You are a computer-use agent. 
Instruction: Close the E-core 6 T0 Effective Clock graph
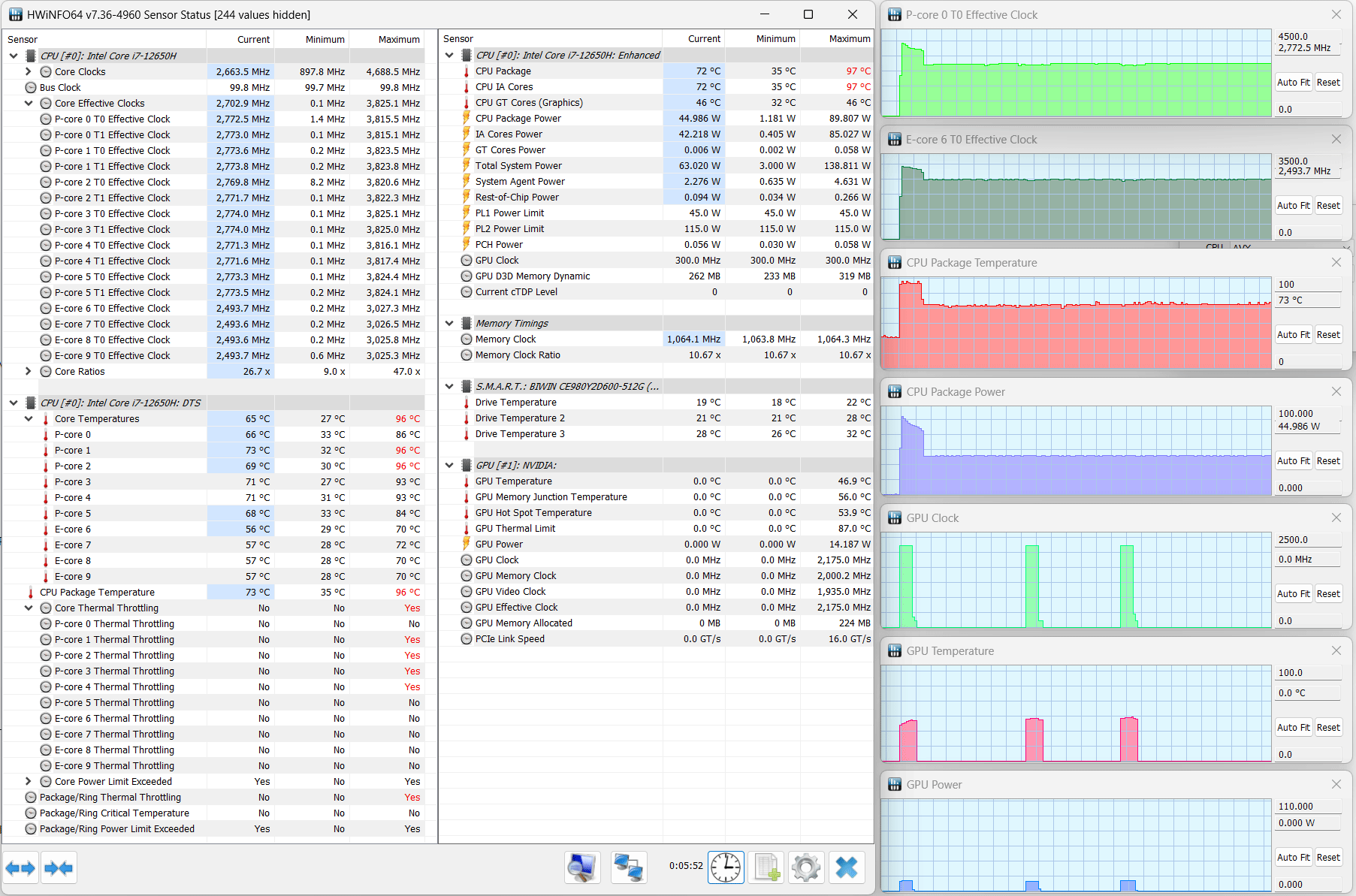(x=1336, y=140)
